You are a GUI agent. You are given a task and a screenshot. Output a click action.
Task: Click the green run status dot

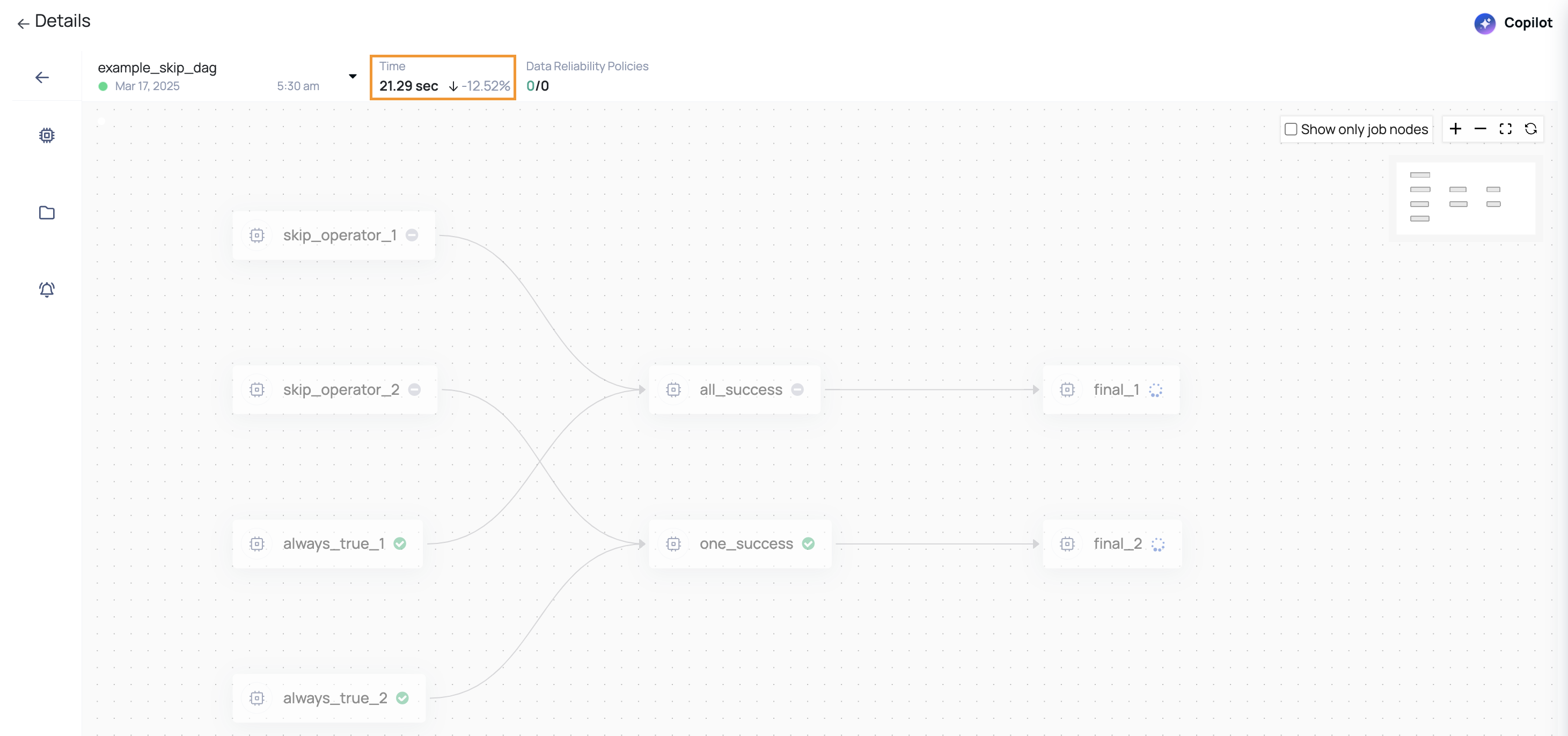click(x=103, y=86)
